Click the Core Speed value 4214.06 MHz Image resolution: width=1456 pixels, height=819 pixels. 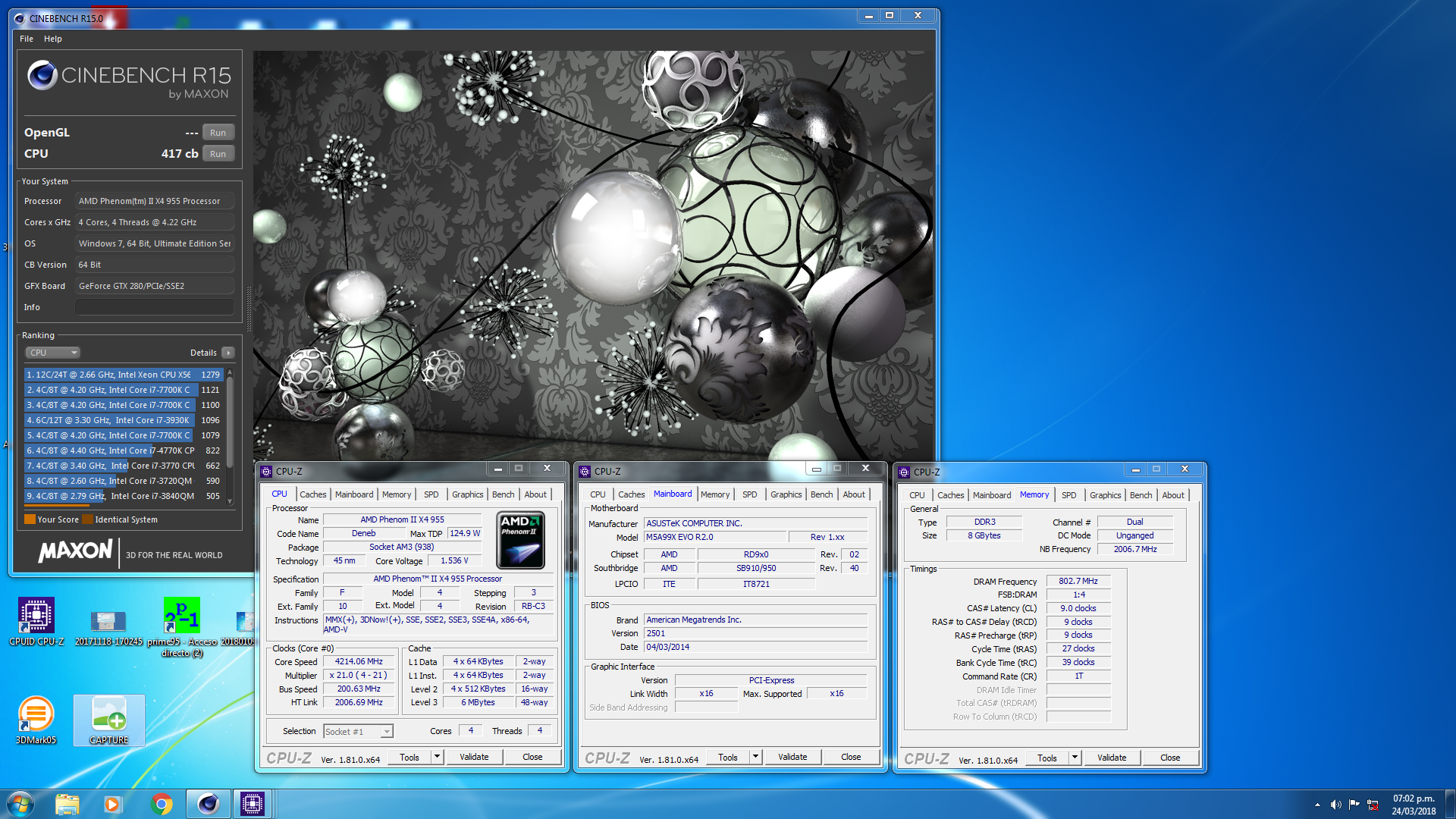359,662
